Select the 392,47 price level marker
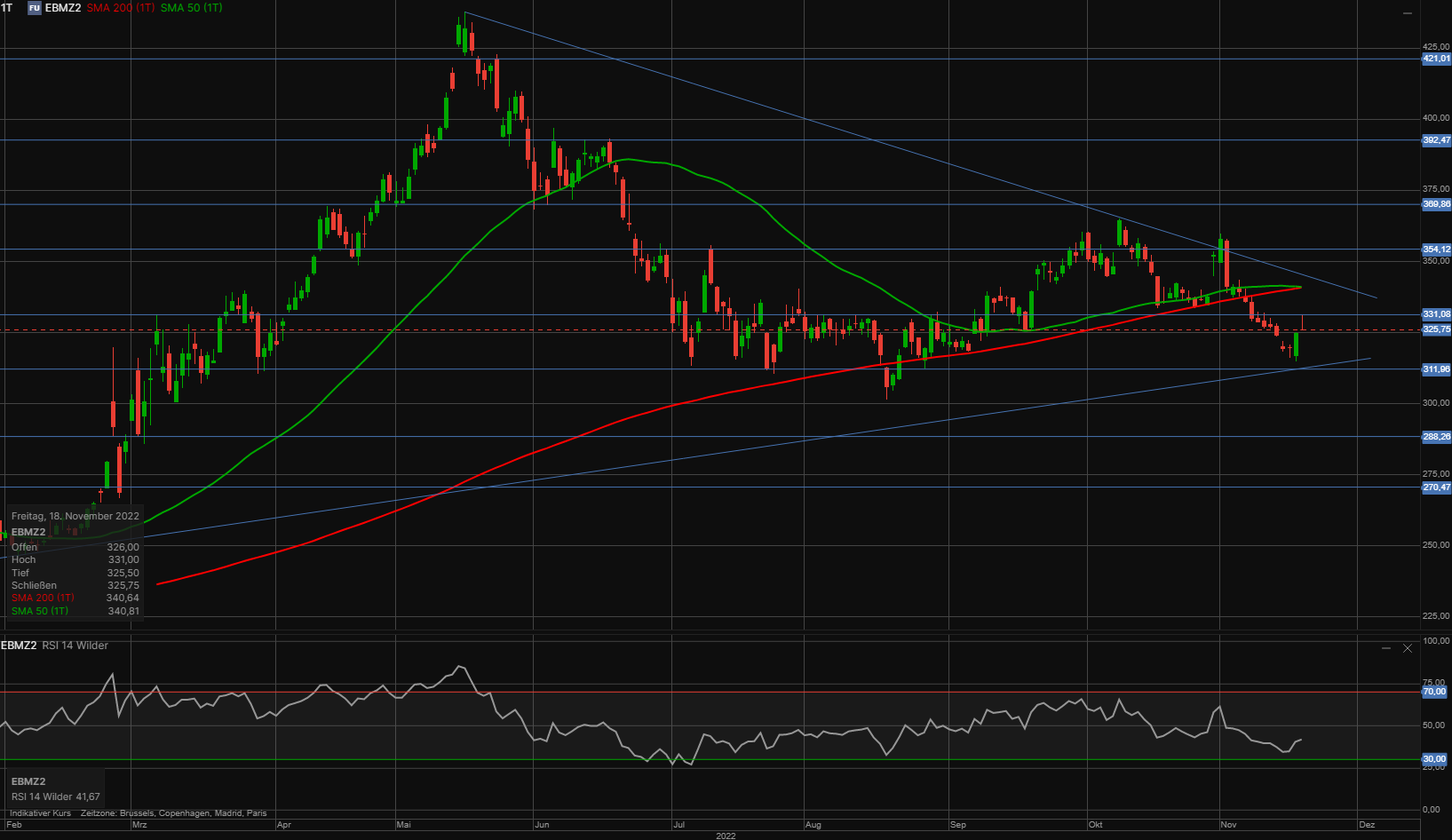 (x=1436, y=140)
